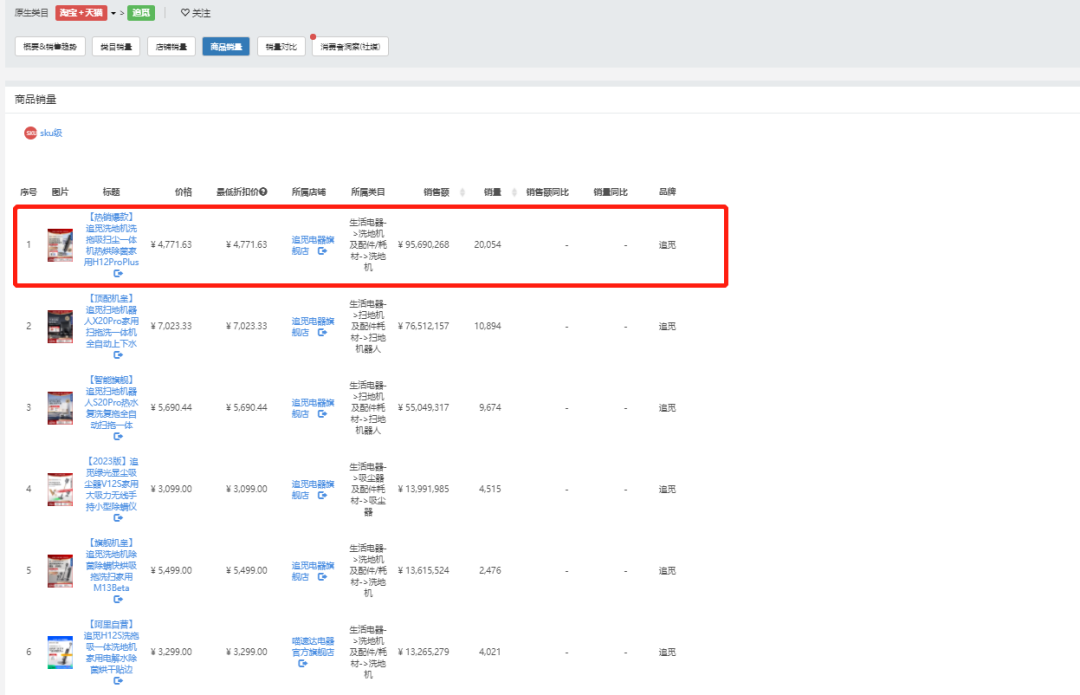The width and height of the screenshot is (1080, 695).
Task: Click sales amount ¥55,049,317
Action: tap(423, 408)
